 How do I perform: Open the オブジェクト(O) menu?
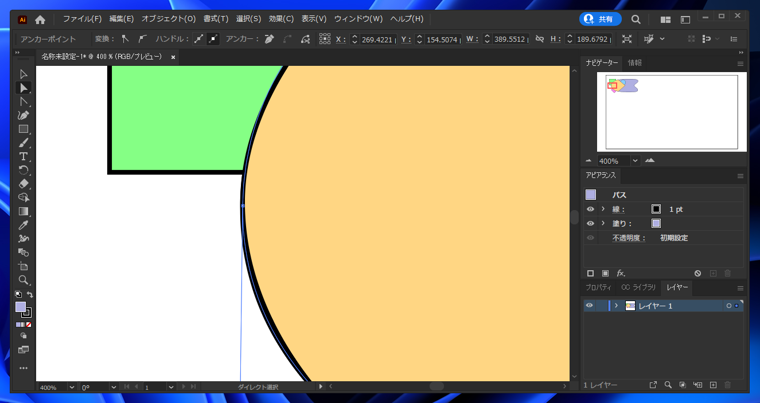tap(168, 19)
